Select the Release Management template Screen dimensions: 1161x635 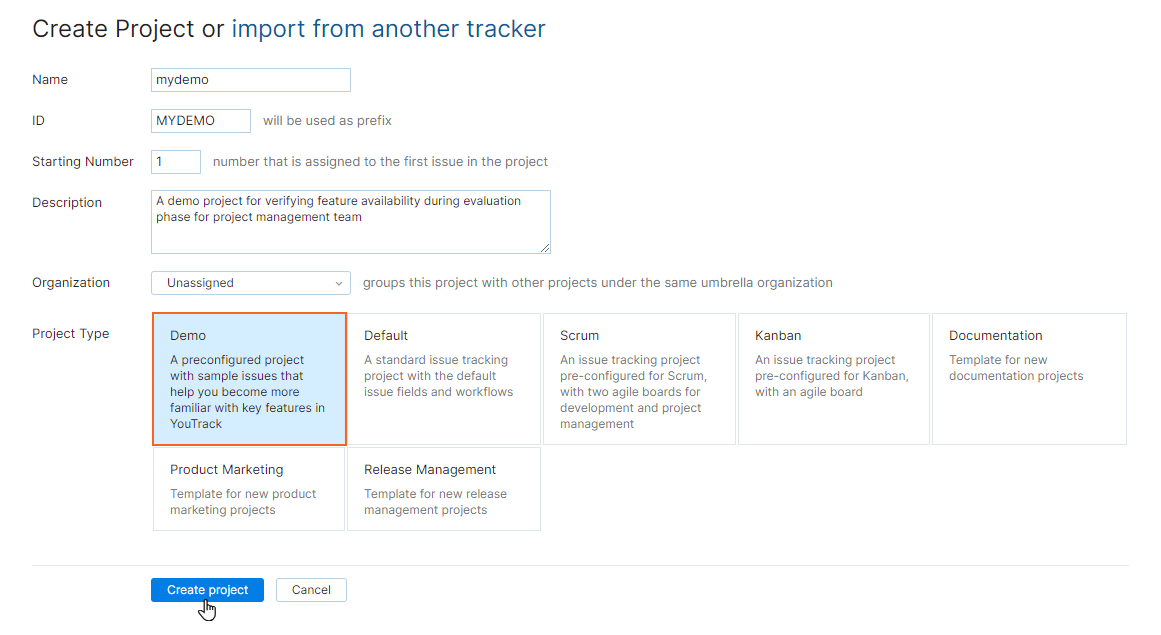tap(443, 488)
